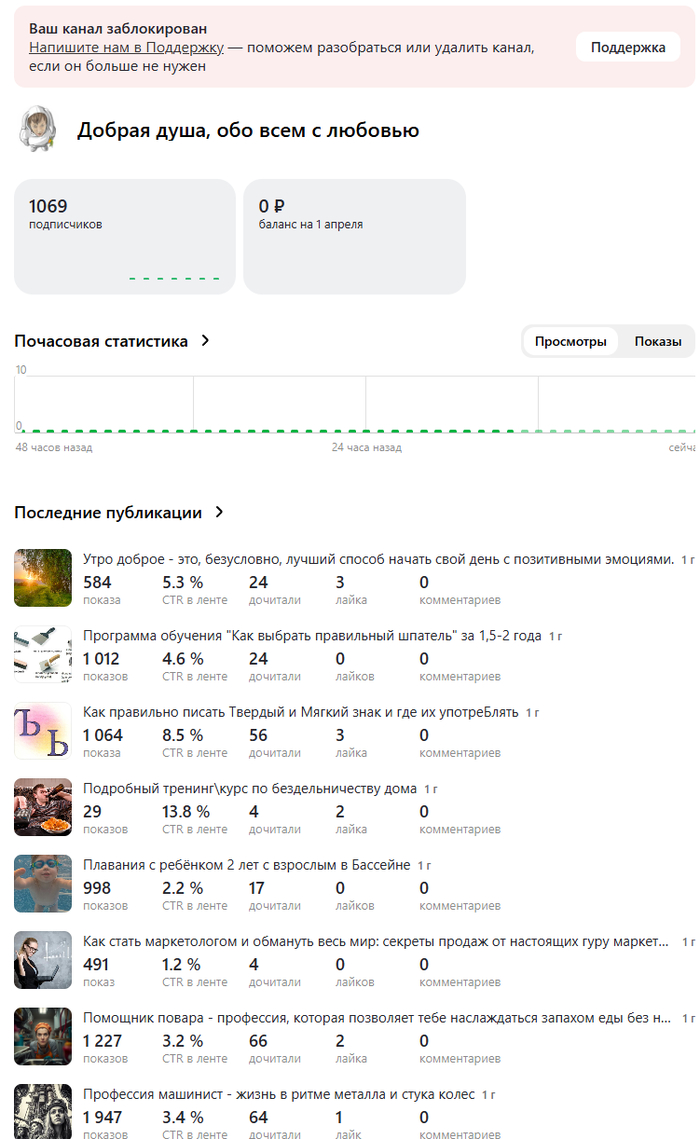
Task: Click the marketer woman post thumbnail
Action: (x=43, y=960)
